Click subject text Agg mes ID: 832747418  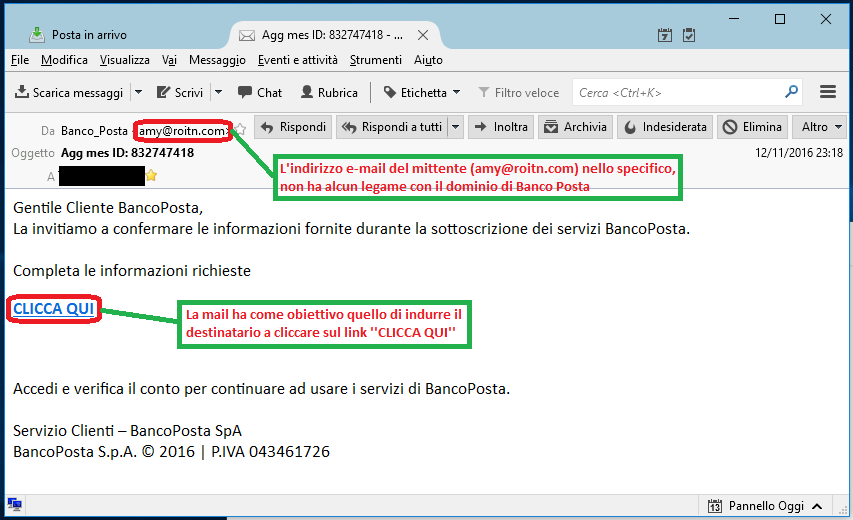(127, 153)
